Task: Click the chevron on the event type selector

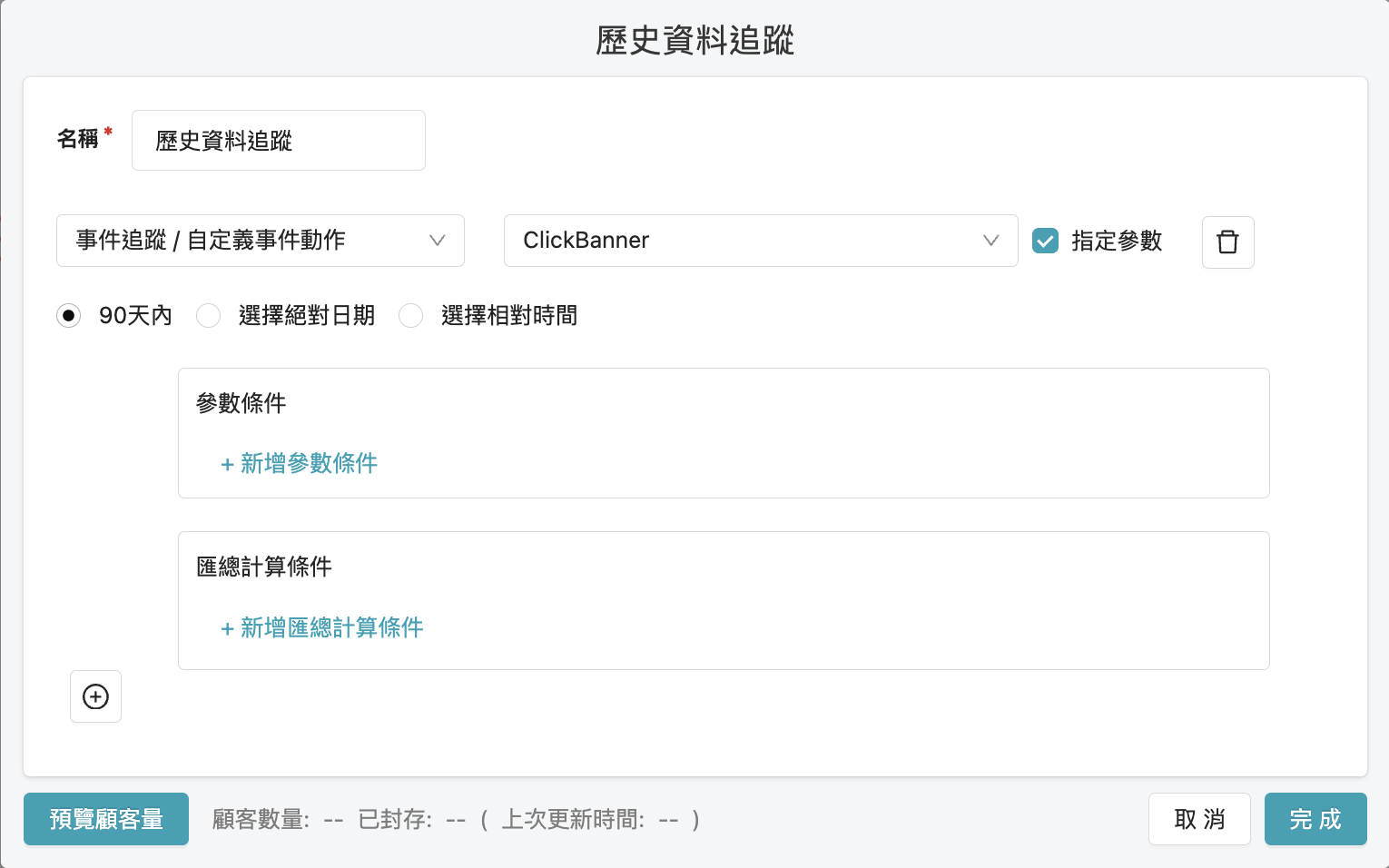Action: 438,241
